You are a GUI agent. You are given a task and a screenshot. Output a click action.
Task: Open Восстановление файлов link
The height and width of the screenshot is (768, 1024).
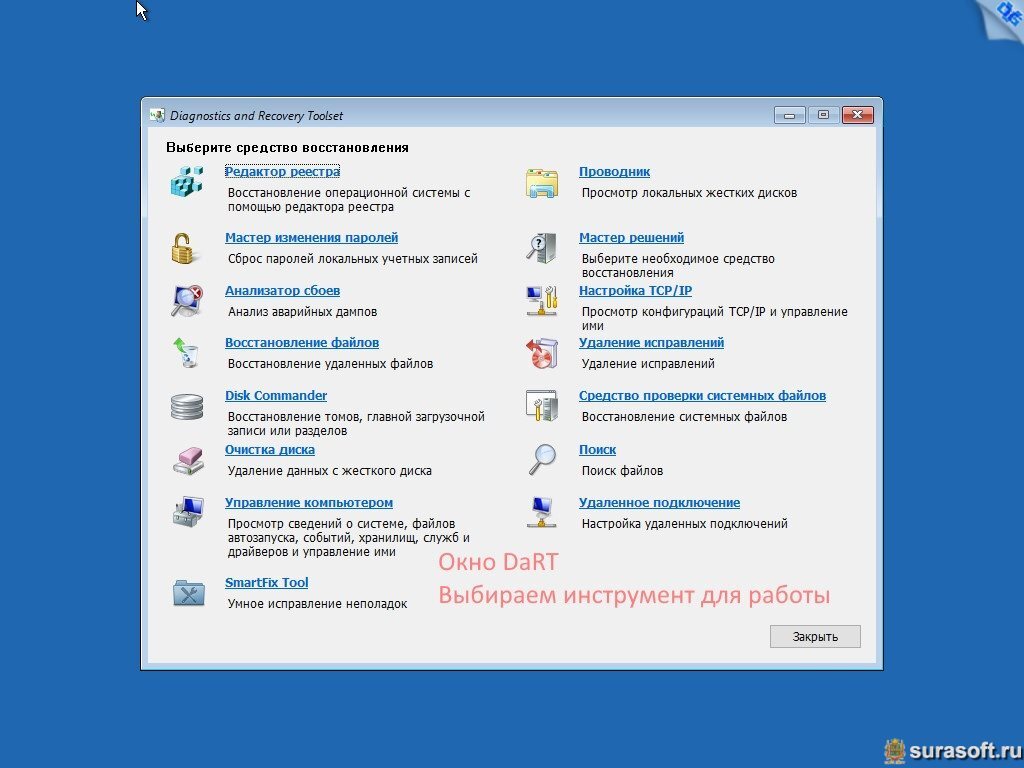tap(302, 343)
